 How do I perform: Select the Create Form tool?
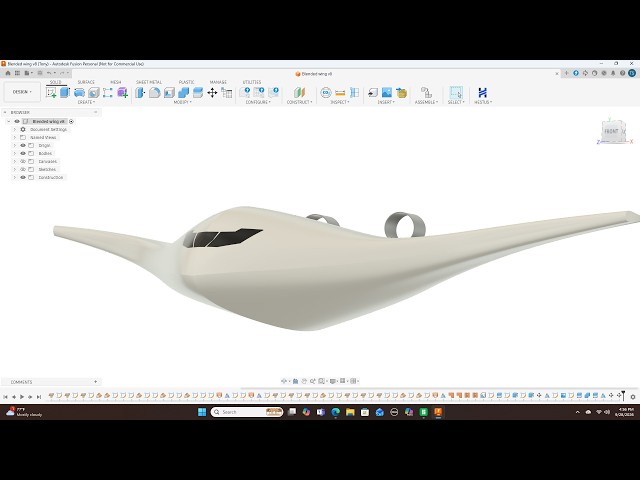(x=122, y=93)
